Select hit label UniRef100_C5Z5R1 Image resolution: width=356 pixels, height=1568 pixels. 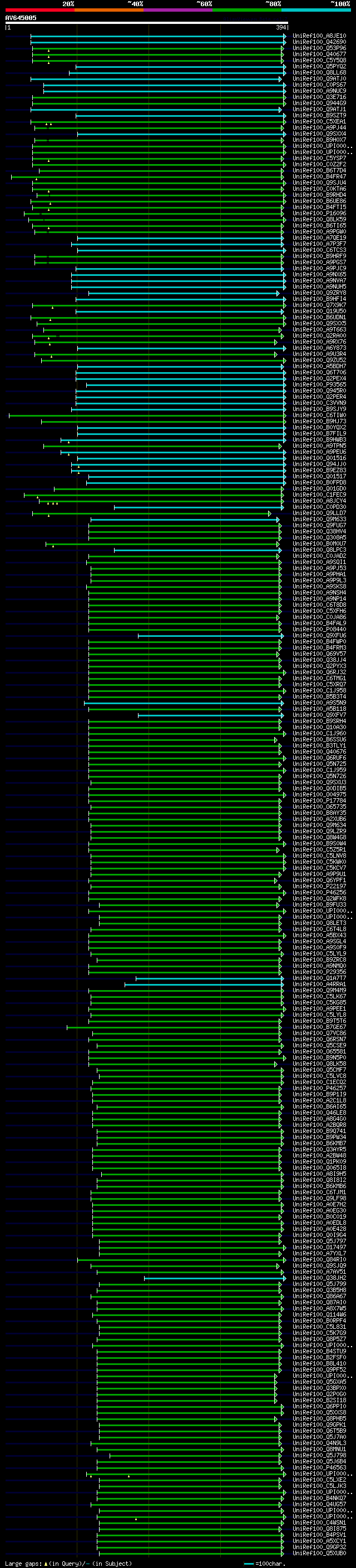(319, 850)
